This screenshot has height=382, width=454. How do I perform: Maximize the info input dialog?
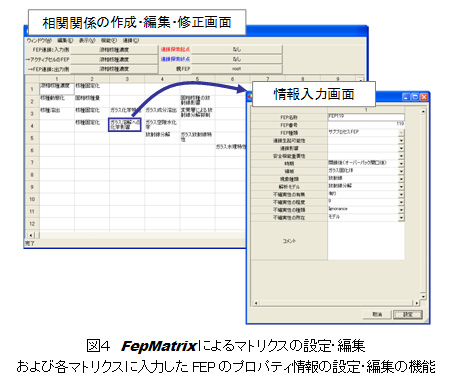point(415,97)
